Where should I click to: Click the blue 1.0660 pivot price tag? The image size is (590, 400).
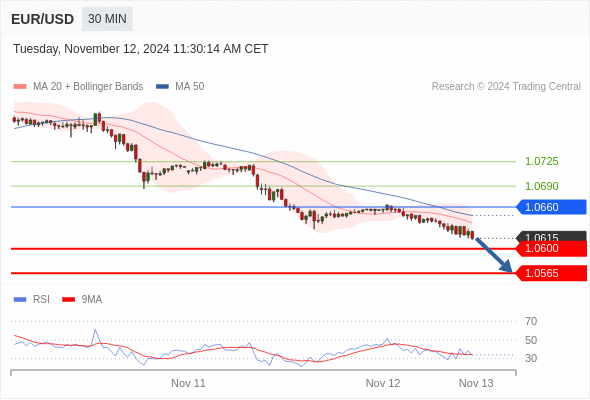coord(551,207)
